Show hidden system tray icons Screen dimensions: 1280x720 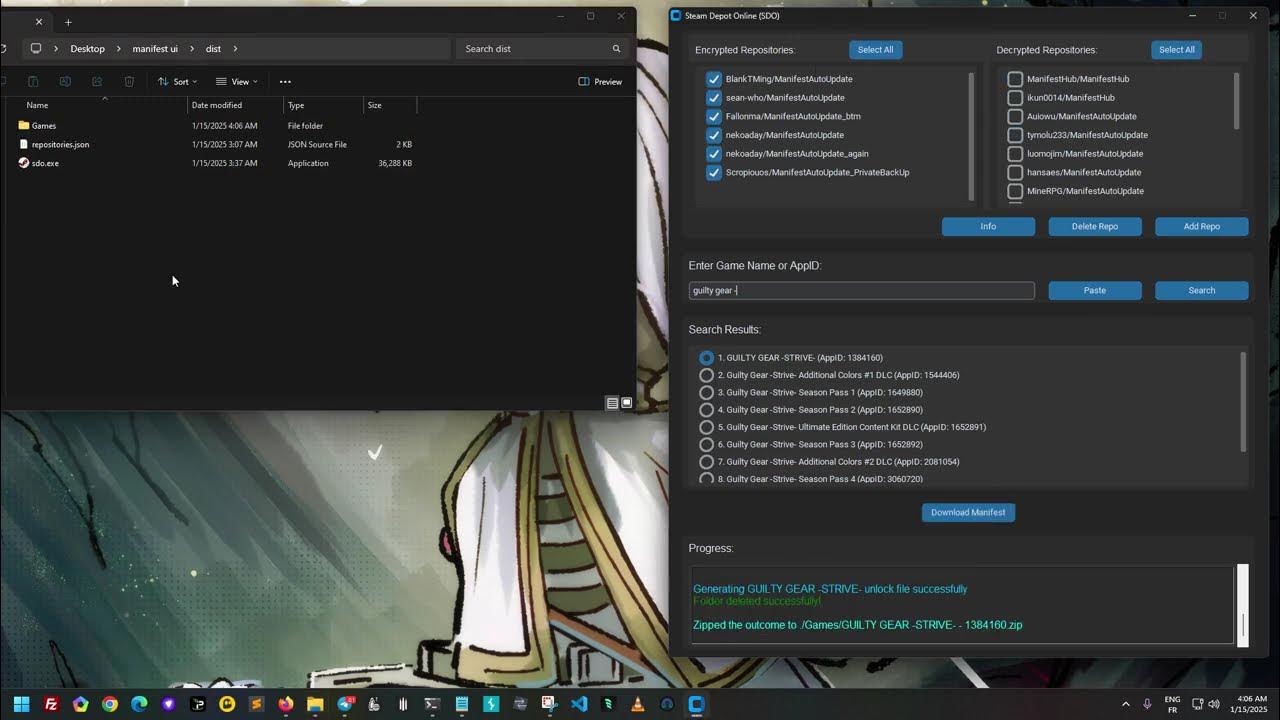pyautogui.click(x=1126, y=704)
